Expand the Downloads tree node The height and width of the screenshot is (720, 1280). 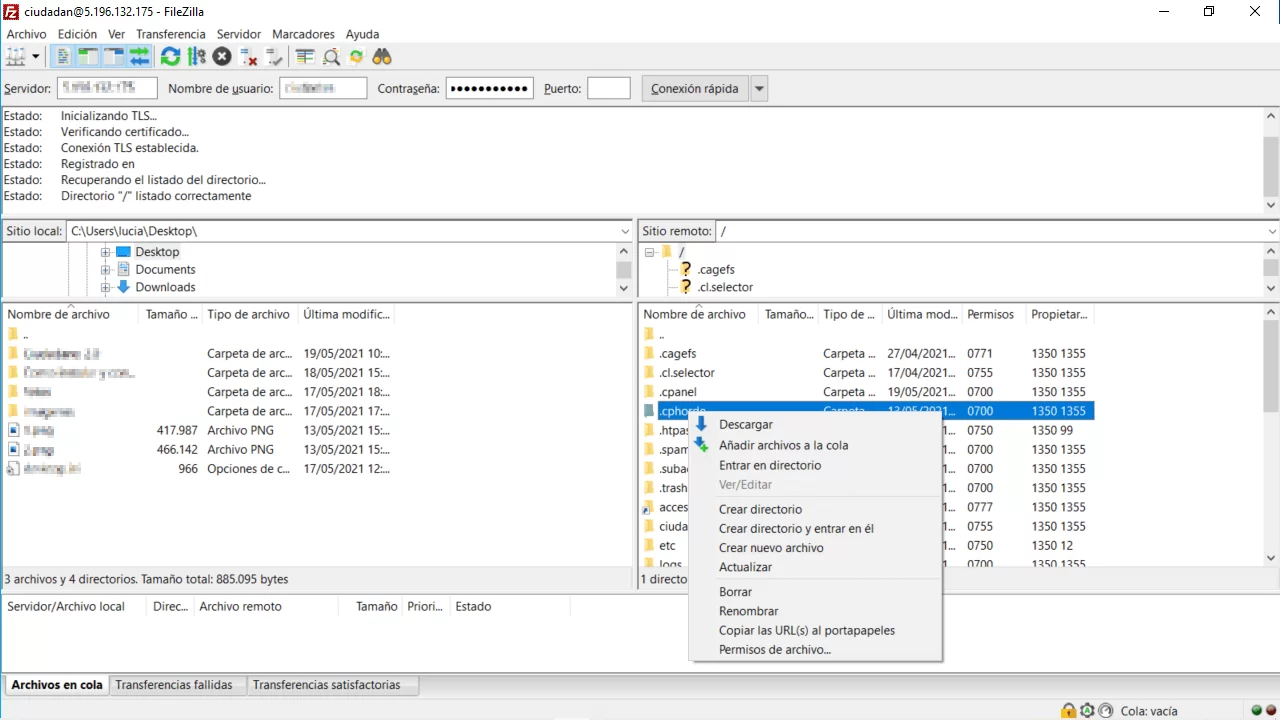point(106,287)
